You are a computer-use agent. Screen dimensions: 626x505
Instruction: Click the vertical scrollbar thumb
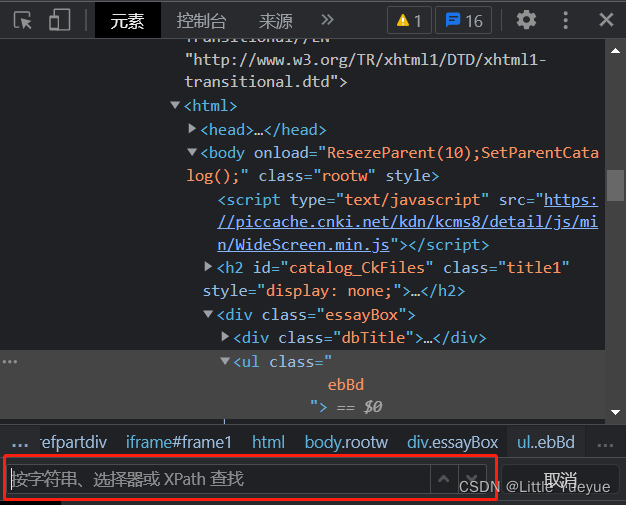coord(616,186)
